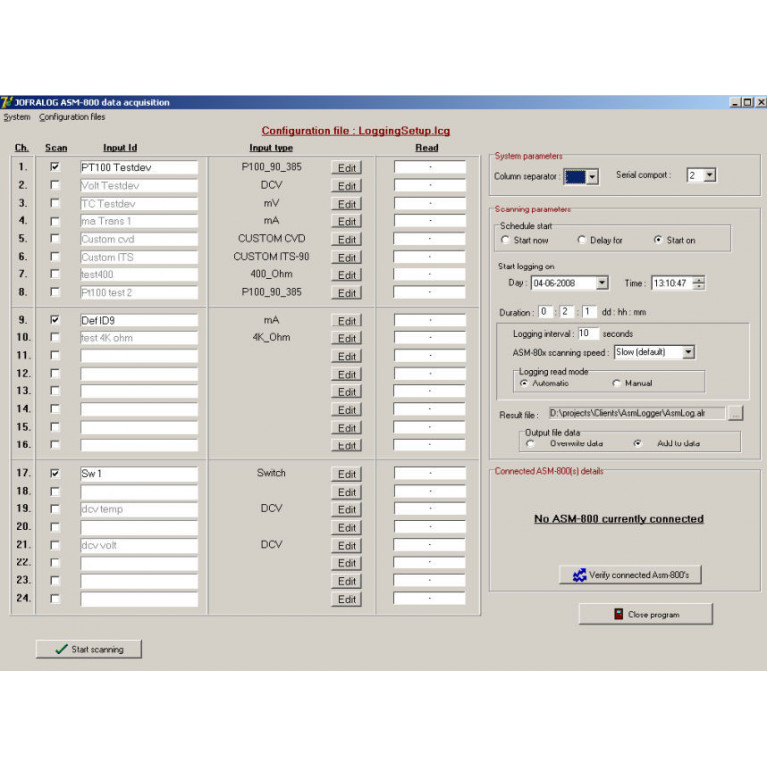Open the Serial comport dropdown
This screenshot has width=767, height=767.
point(710,175)
